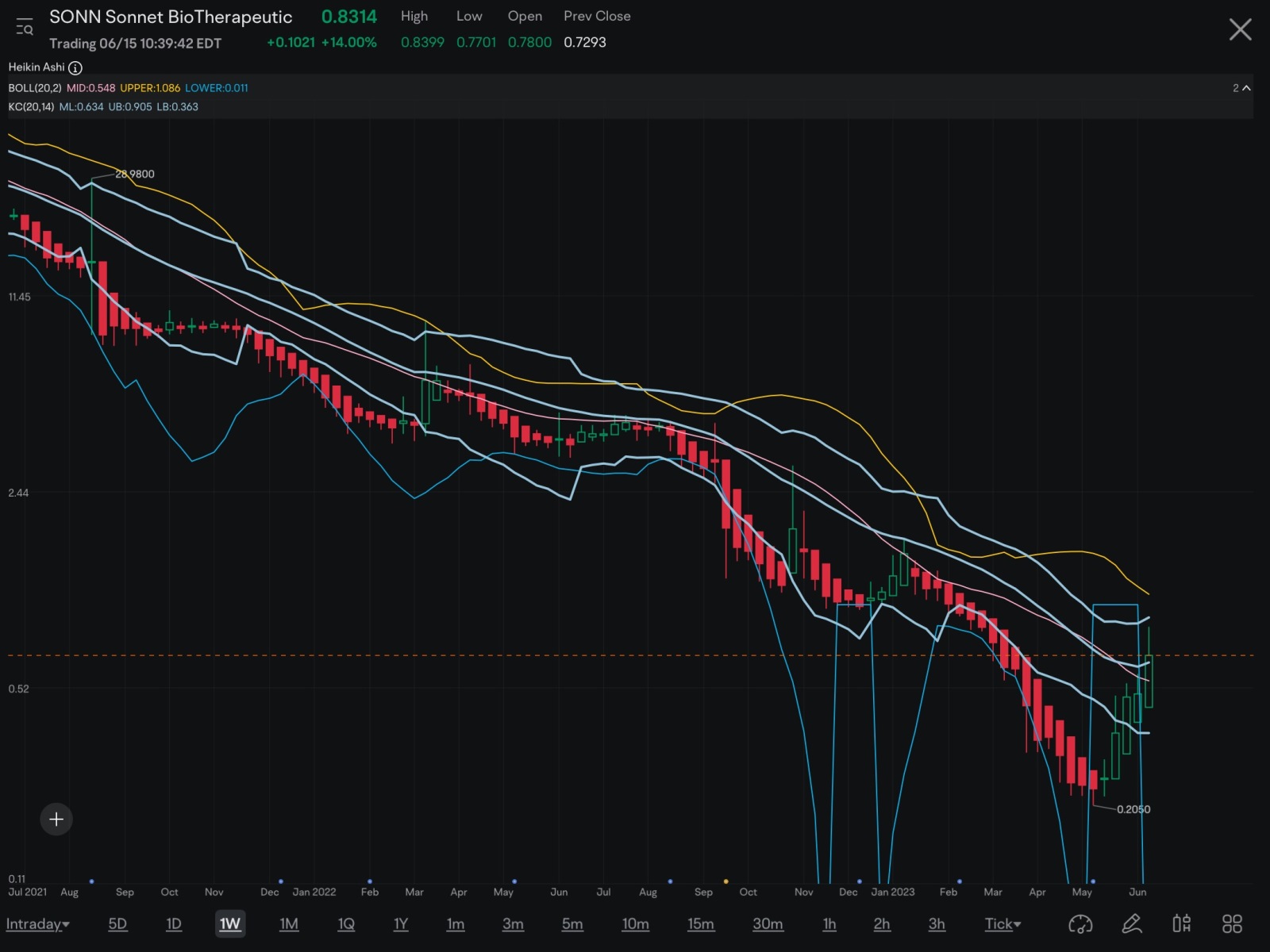Select the 3m interval
This screenshot has height=952, width=1270.
pos(513,924)
